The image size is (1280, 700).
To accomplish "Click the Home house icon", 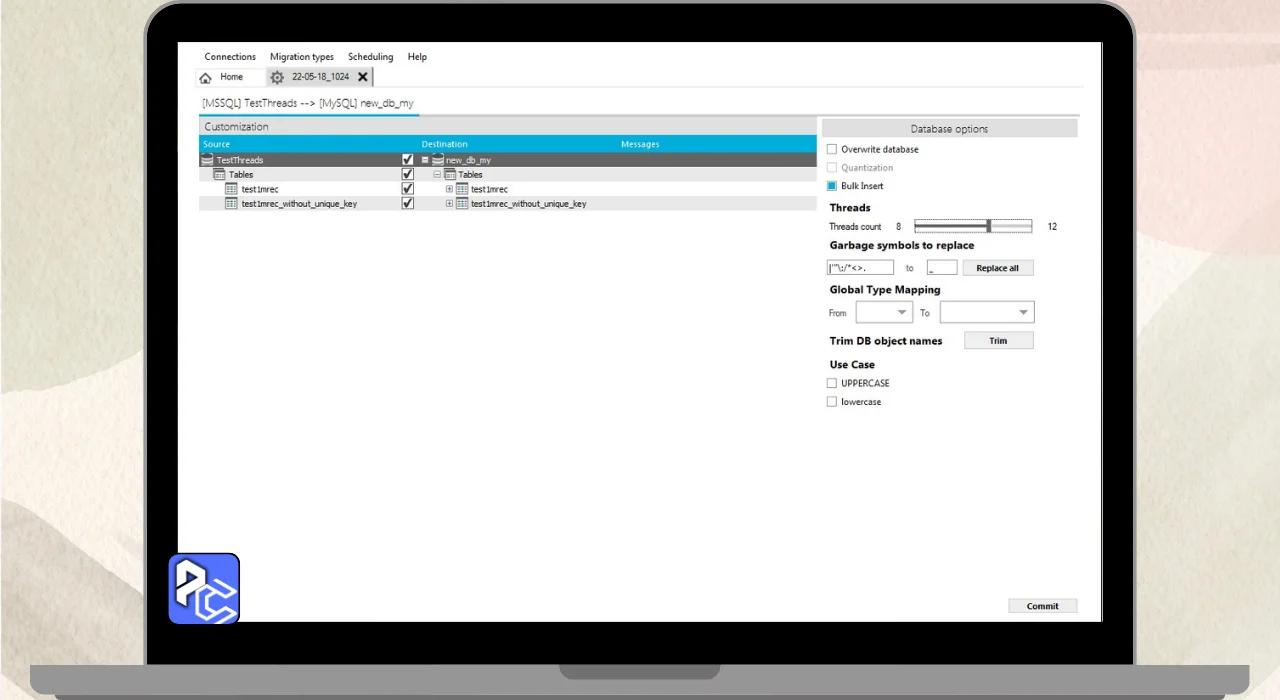I will point(206,77).
